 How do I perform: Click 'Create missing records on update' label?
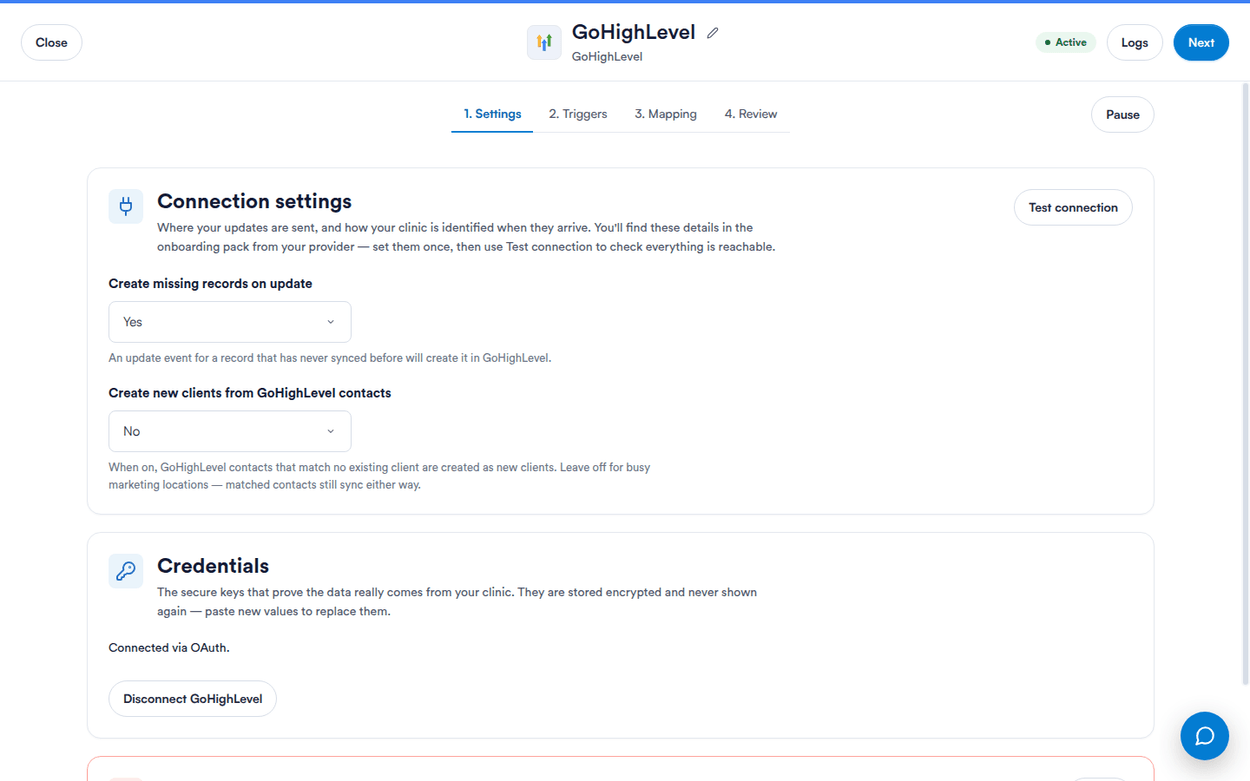[210, 283]
